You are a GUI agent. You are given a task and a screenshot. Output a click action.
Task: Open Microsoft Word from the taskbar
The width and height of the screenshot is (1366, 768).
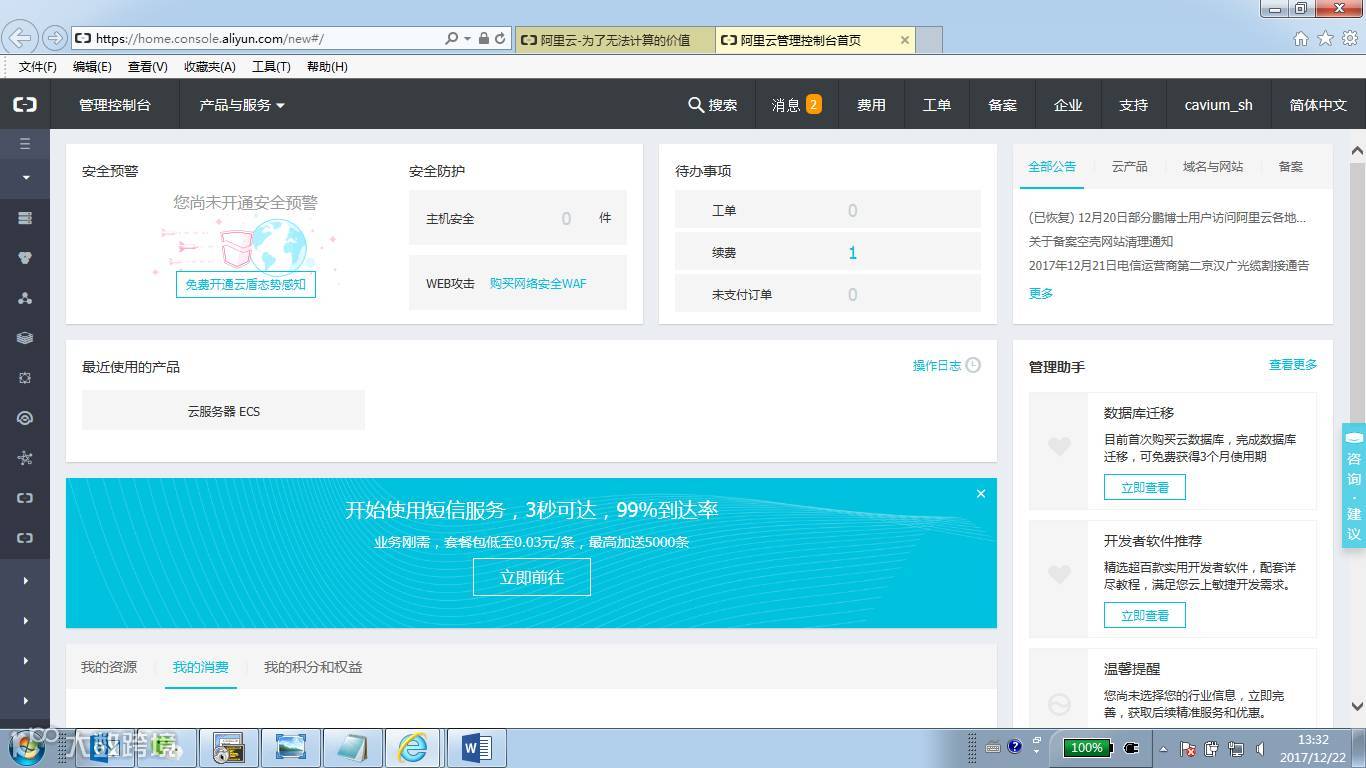pos(476,747)
